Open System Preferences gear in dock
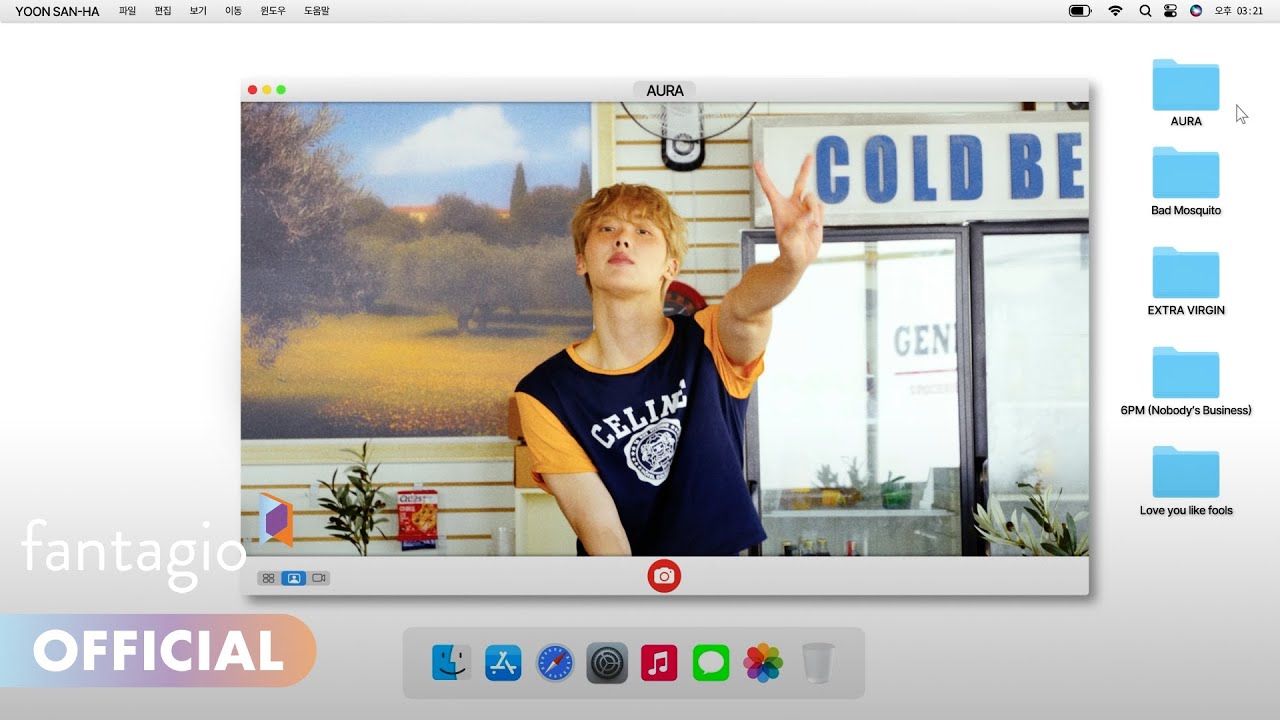 pyautogui.click(x=607, y=662)
